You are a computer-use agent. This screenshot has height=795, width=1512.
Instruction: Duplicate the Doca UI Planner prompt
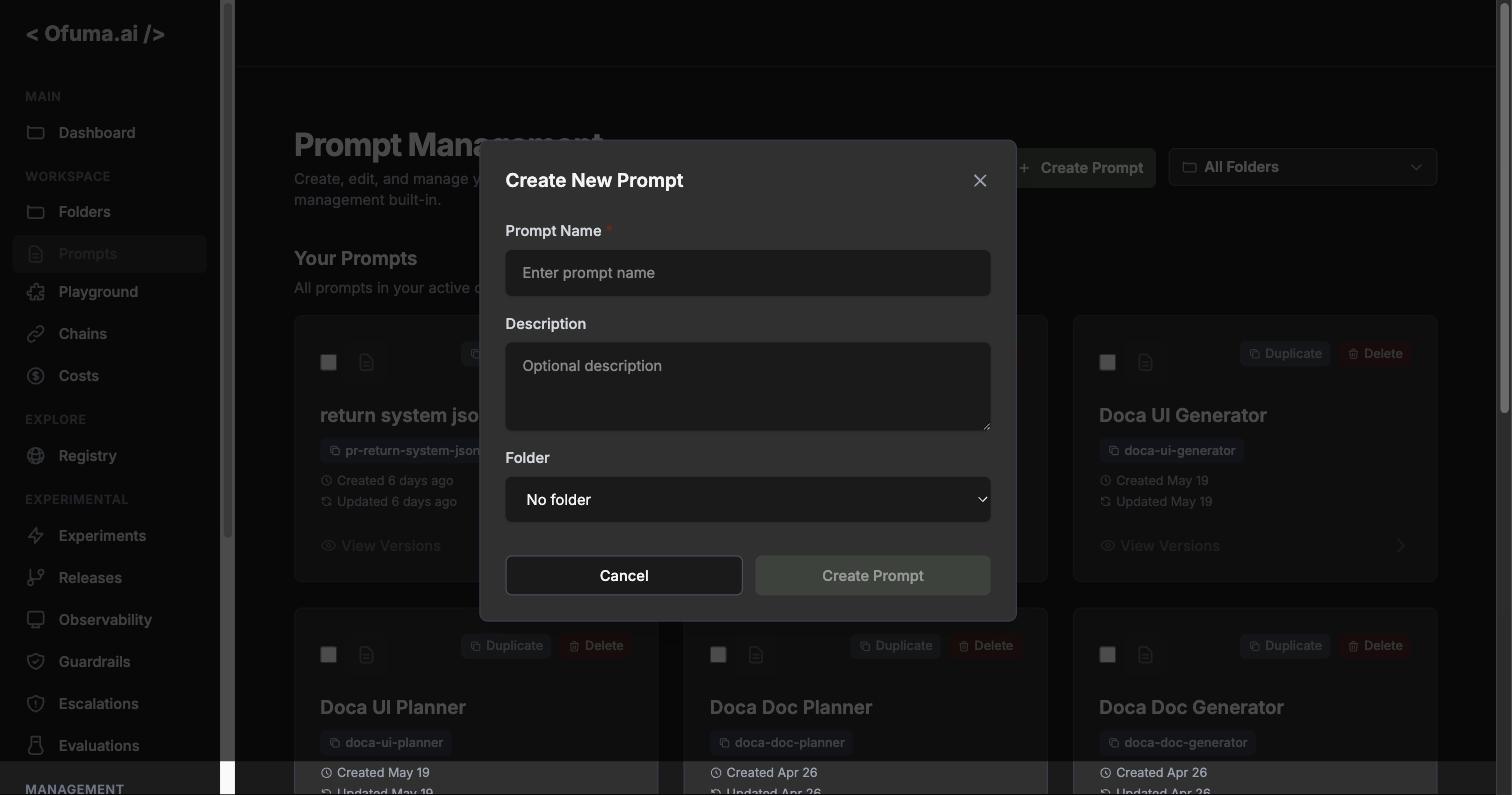click(506, 646)
